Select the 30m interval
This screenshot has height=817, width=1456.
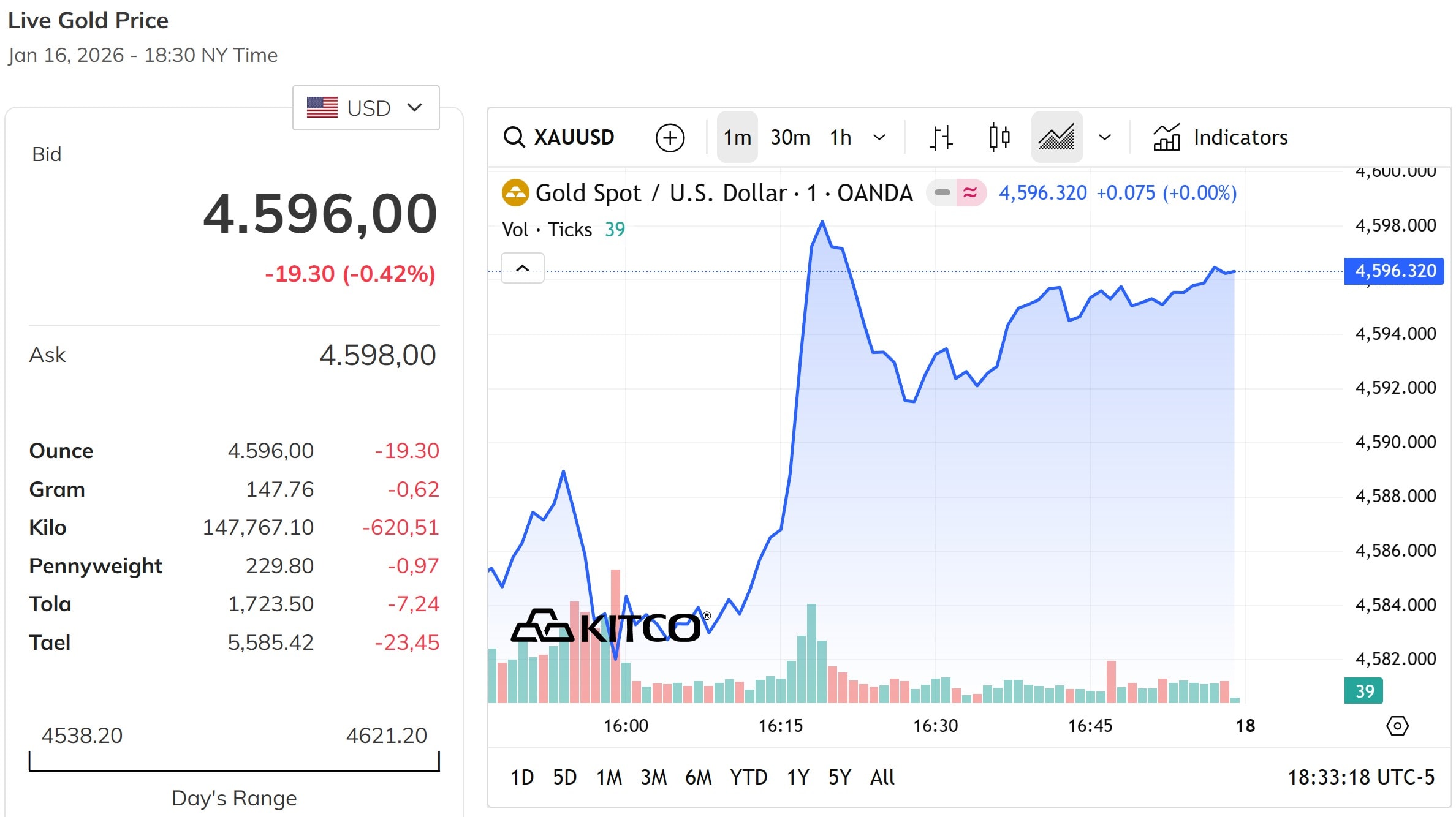tap(789, 137)
